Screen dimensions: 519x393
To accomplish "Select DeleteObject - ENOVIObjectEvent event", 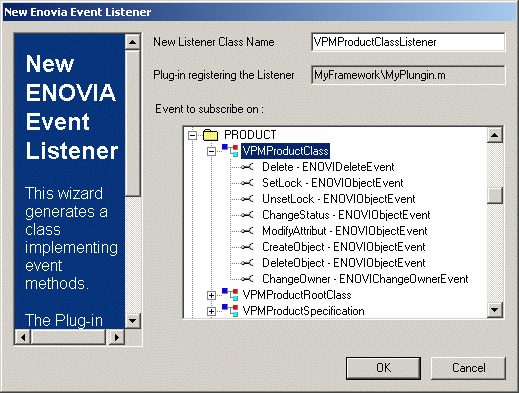I will point(344,263).
